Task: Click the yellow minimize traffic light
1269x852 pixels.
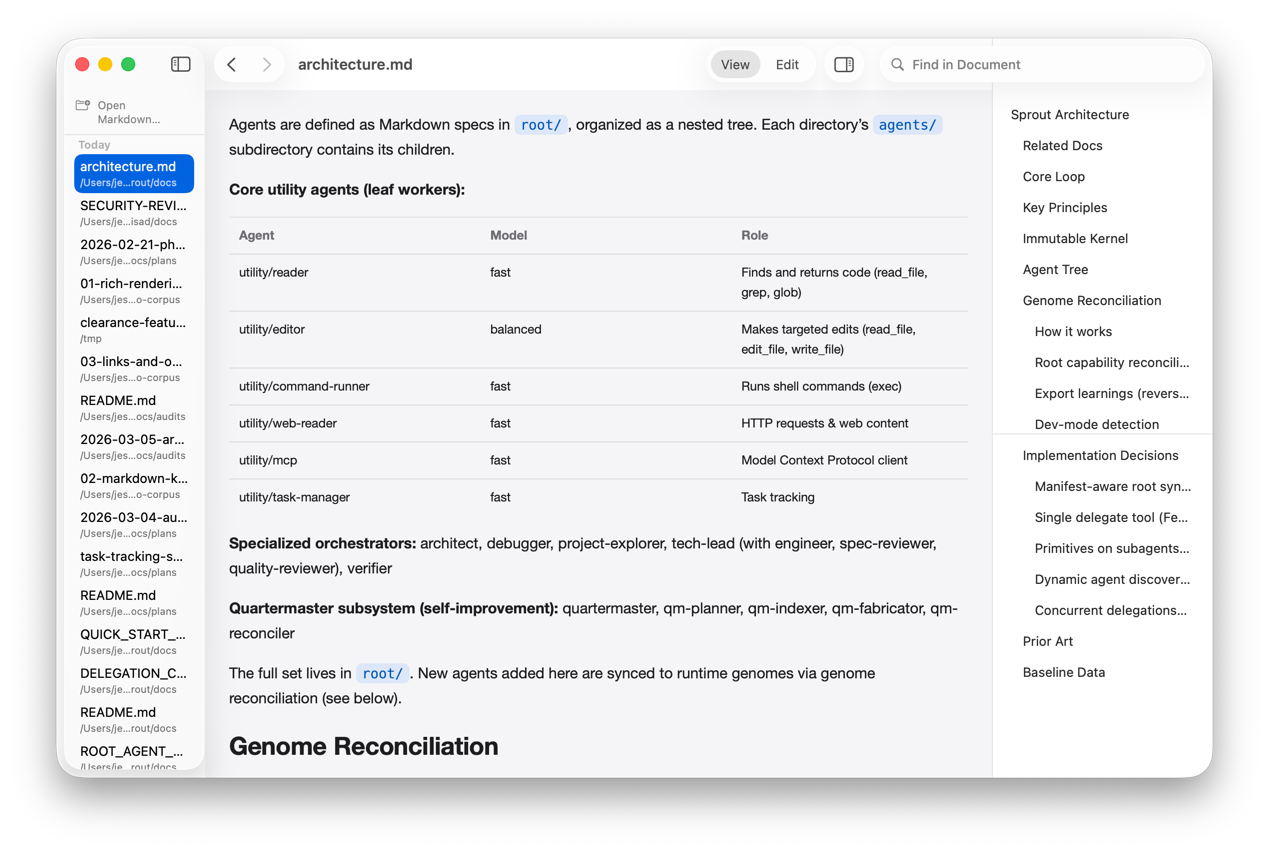Action: point(105,63)
